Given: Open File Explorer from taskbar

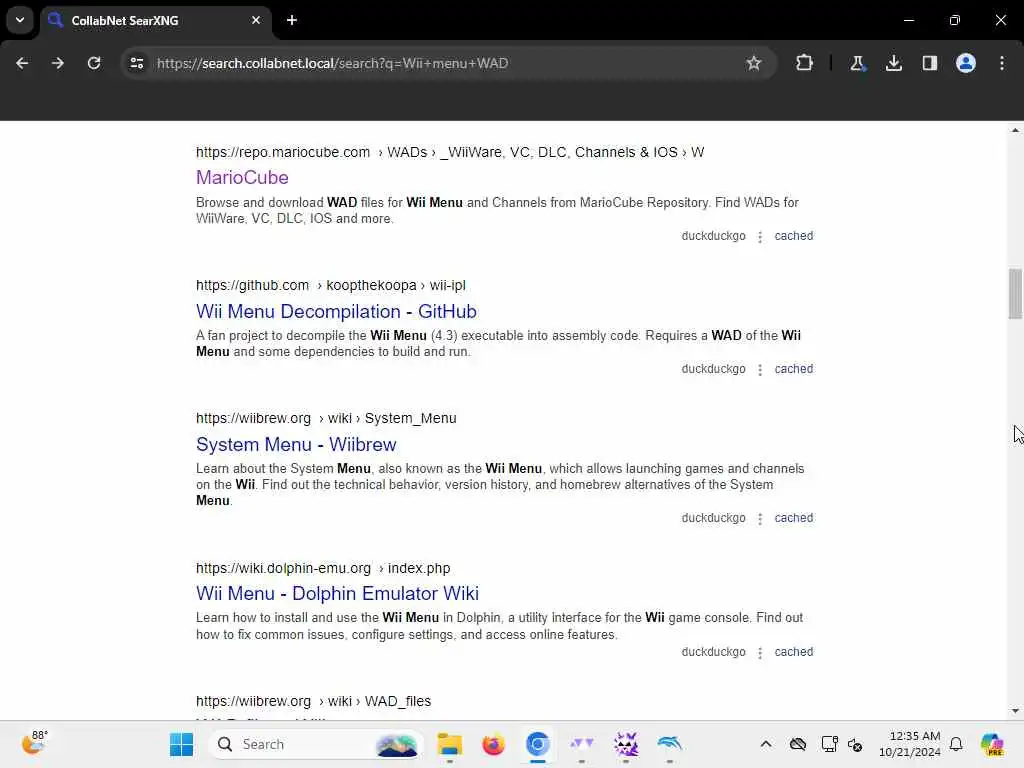Looking at the screenshot, I should pyautogui.click(x=449, y=744).
